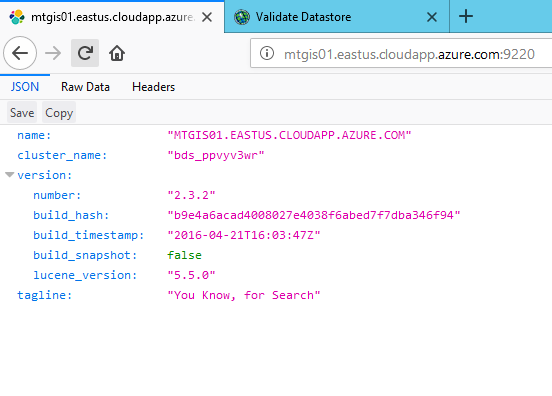Select the version key label

click(x=45, y=175)
